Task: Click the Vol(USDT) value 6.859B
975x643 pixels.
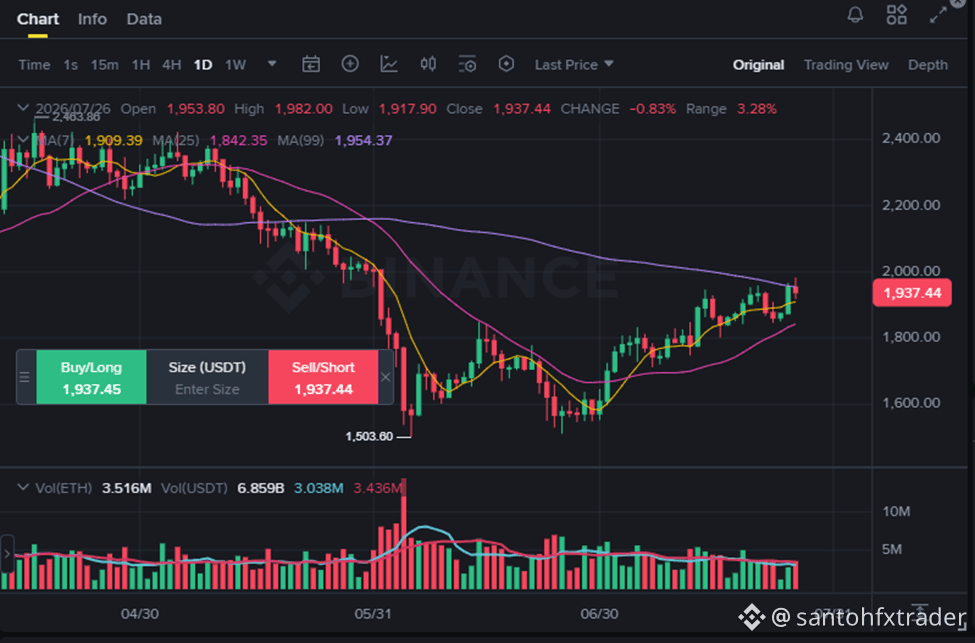Action: tap(261, 488)
